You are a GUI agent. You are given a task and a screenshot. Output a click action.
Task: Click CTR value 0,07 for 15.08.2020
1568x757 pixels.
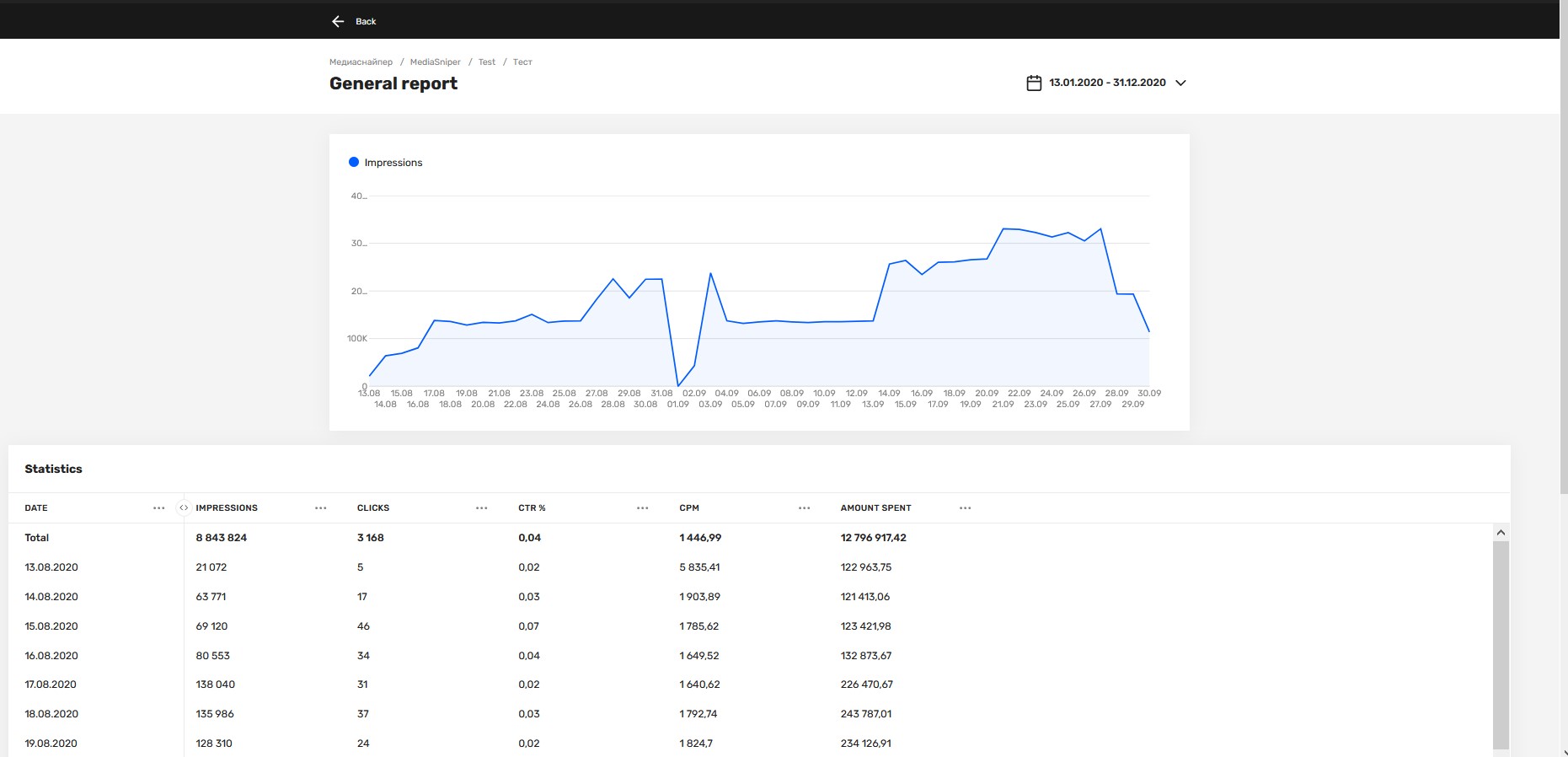click(529, 626)
